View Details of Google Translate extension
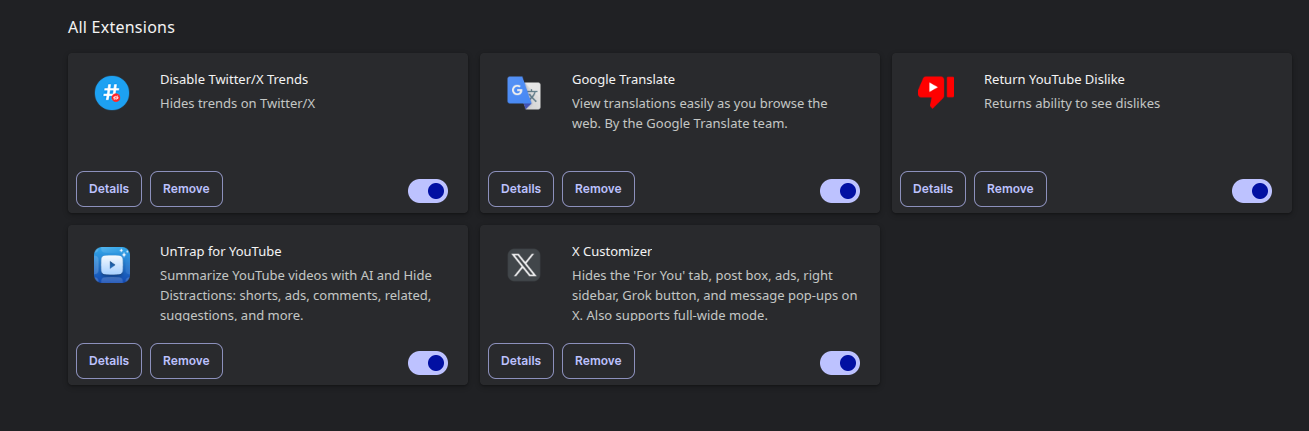The height and width of the screenshot is (431, 1309). pyautogui.click(x=521, y=189)
